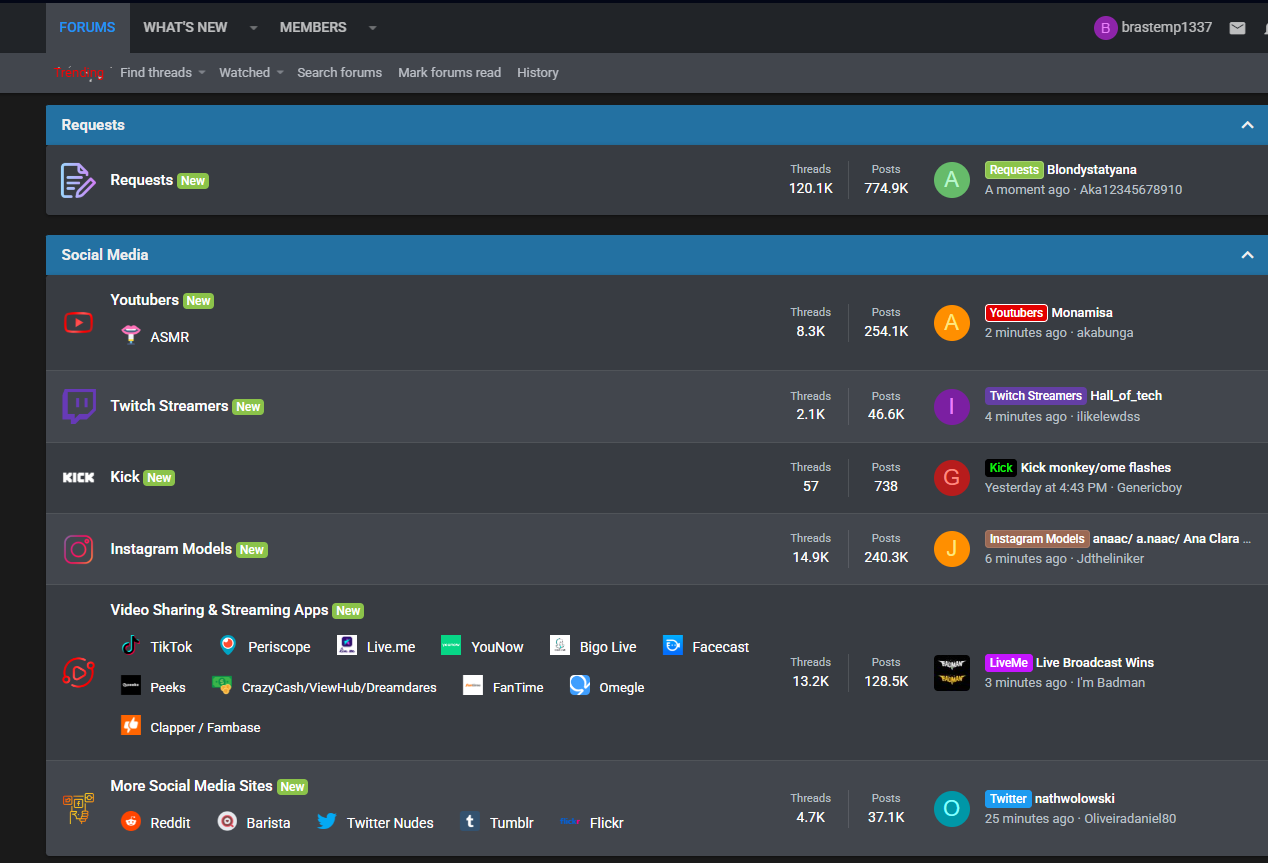Click the purple Twitch logo icon
The height and width of the screenshot is (863, 1268).
(78, 406)
